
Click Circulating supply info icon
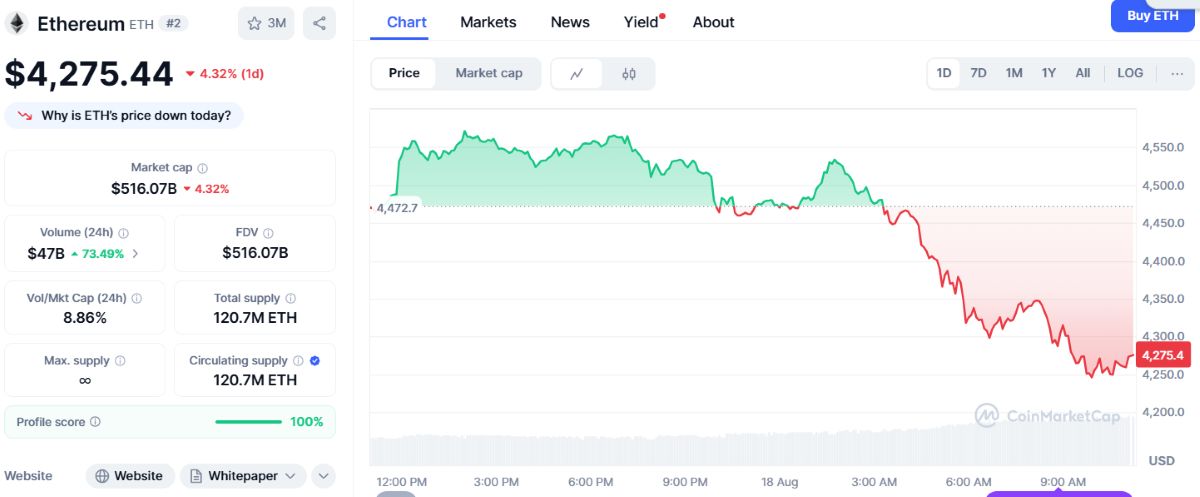(x=298, y=360)
